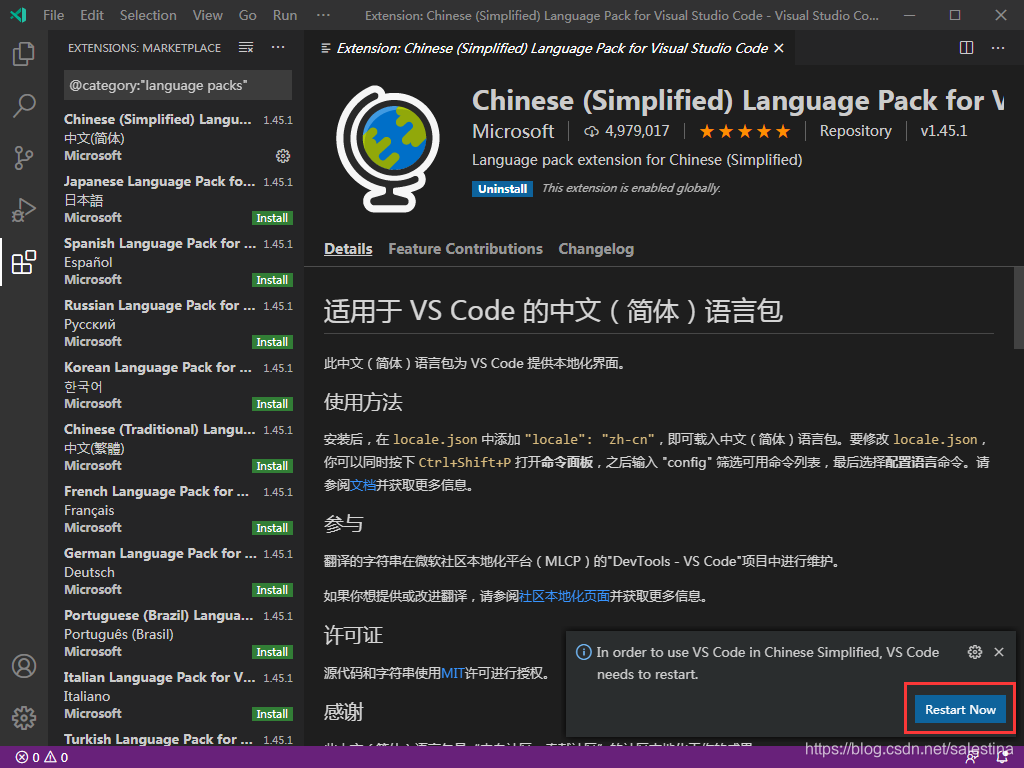Click the gear icon in restart notification
The width and height of the screenshot is (1024, 768).
[x=975, y=652]
